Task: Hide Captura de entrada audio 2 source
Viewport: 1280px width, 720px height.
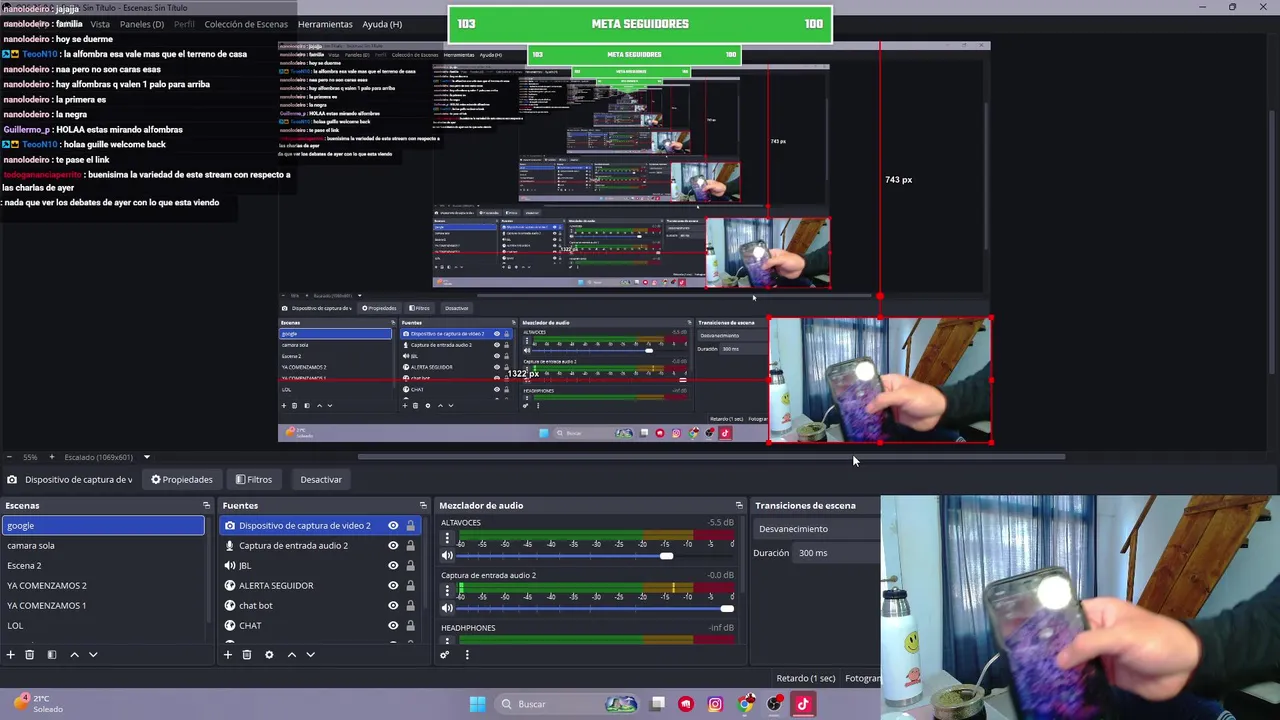Action: click(393, 546)
